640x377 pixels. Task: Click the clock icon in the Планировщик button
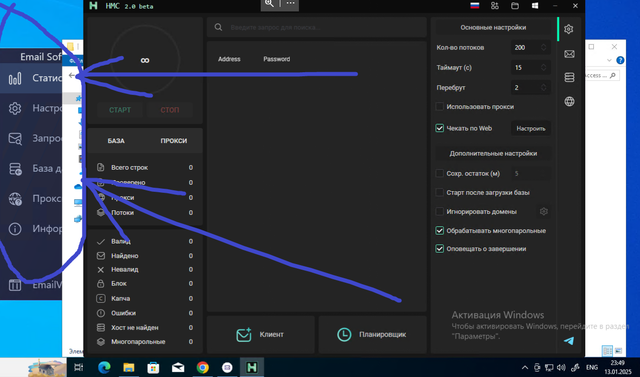pyautogui.click(x=344, y=335)
